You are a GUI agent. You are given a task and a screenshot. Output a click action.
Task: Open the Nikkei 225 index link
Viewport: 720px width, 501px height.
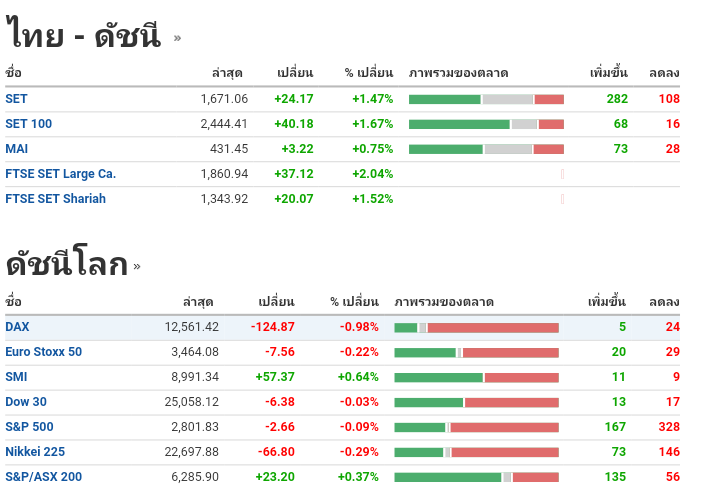tap(35, 452)
